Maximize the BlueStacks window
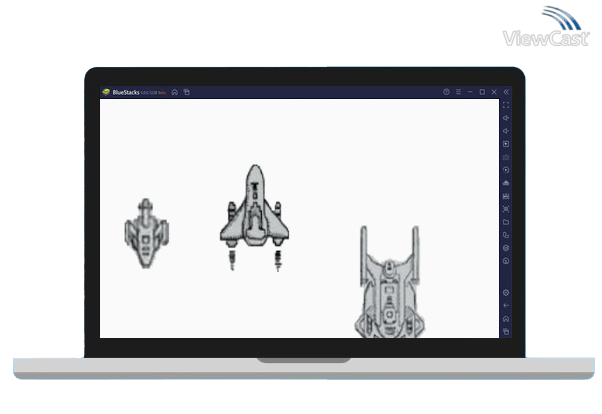602x414 pixels. pos(482,92)
